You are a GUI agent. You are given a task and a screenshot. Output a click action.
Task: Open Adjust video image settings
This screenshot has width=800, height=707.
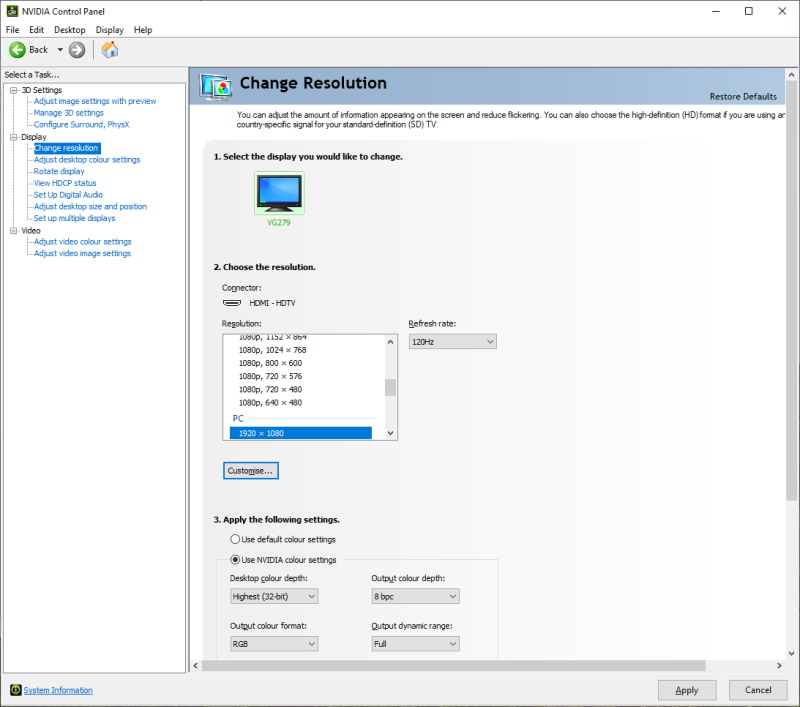click(x=82, y=254)
